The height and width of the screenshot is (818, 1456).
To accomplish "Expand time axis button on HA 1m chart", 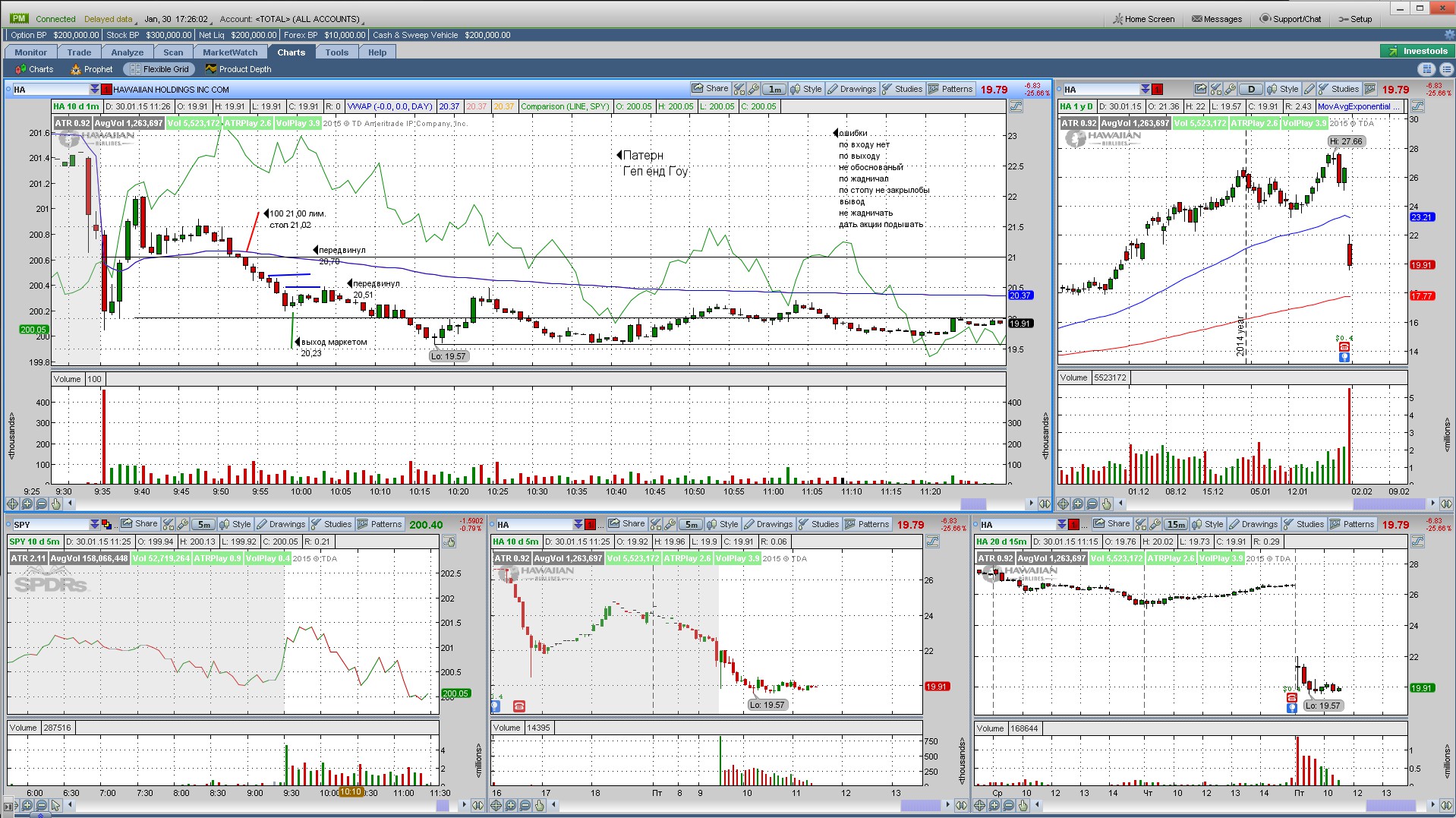I will pyautogui.click(x=1045, y=504).
